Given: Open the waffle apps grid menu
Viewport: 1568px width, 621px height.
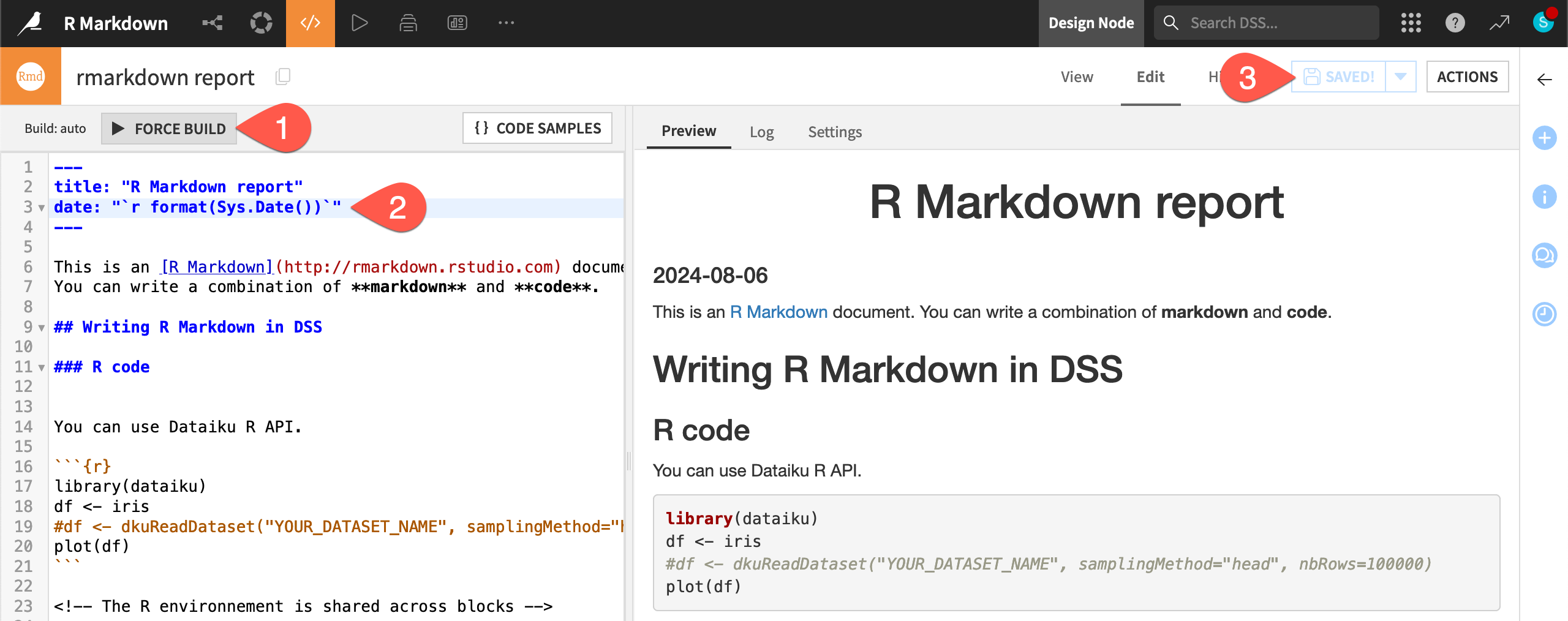Looking at the screenshot, I should (1411, 23).
